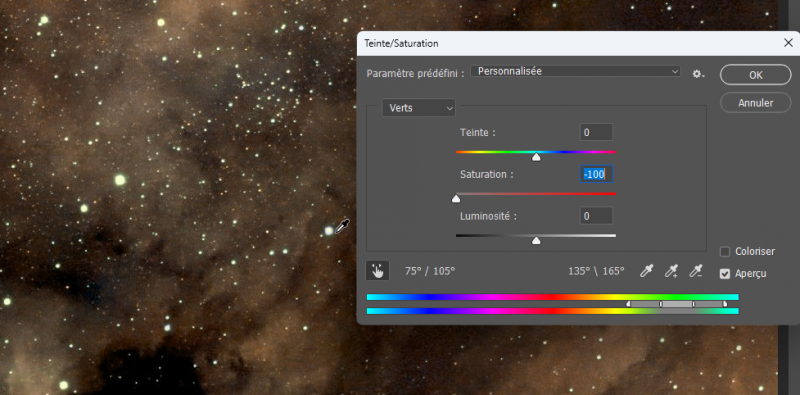
Task: Click the grey range bar between the color strips
Action: point(677,304)
